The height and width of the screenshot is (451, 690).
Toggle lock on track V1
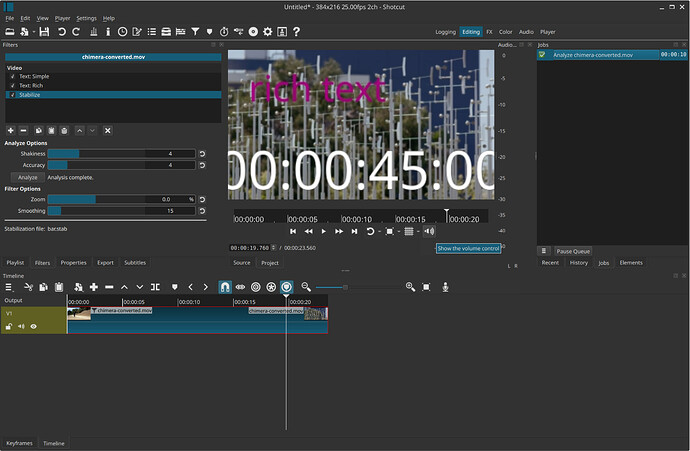9,326
